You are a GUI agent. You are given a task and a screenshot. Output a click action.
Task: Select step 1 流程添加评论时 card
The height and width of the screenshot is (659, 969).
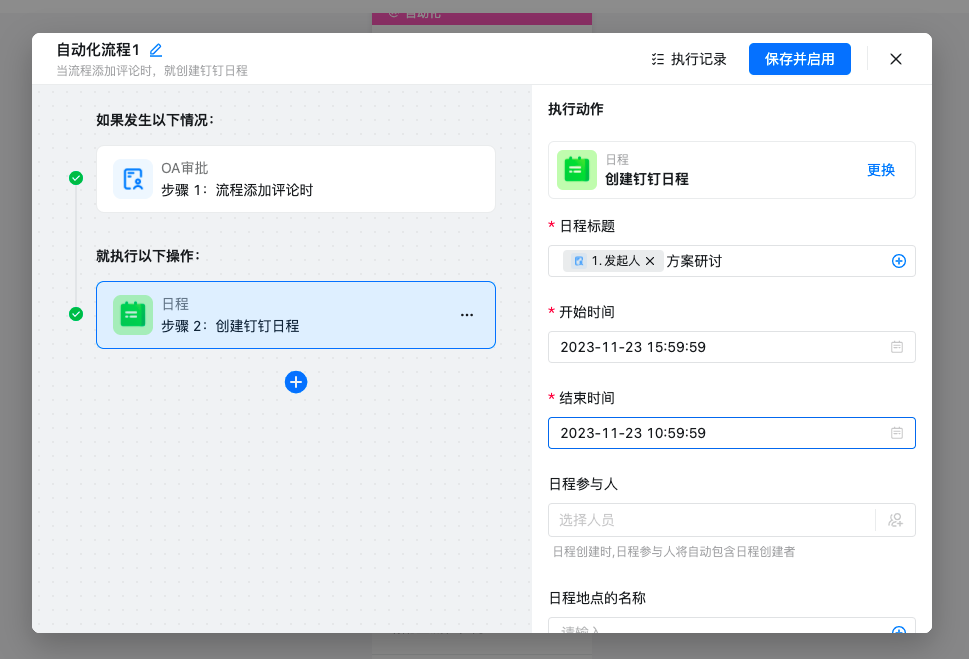coord(310,179)
